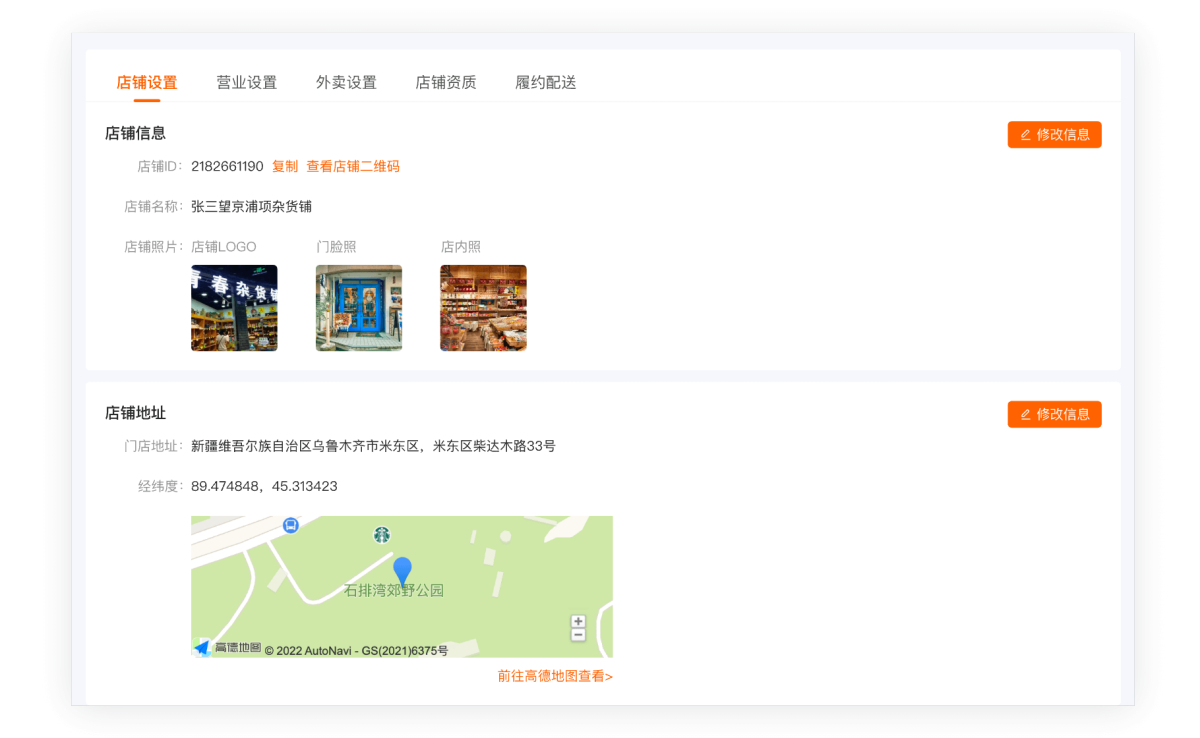The image size is (1200, 738).
Task: Click 修改信息 in the 店铺地址 section
Action: pyautogui.click(x=1054, y=414)
